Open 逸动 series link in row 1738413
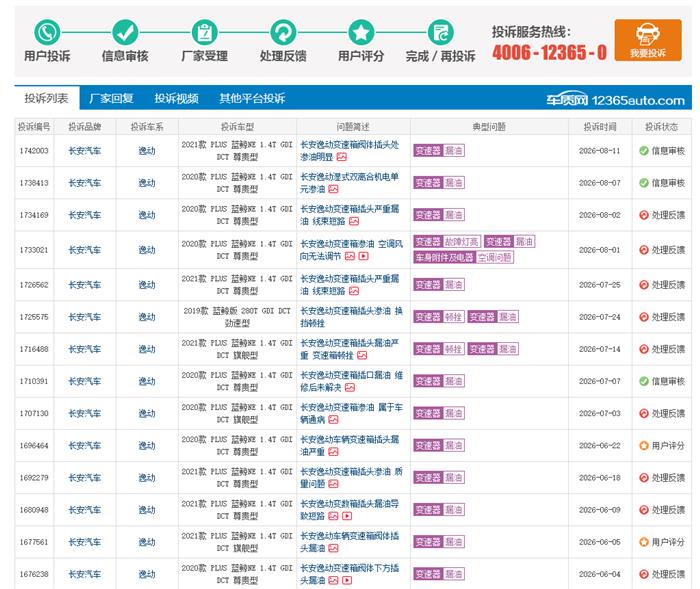700x589 pixels. pyautogui.click(x=147, y=183)
